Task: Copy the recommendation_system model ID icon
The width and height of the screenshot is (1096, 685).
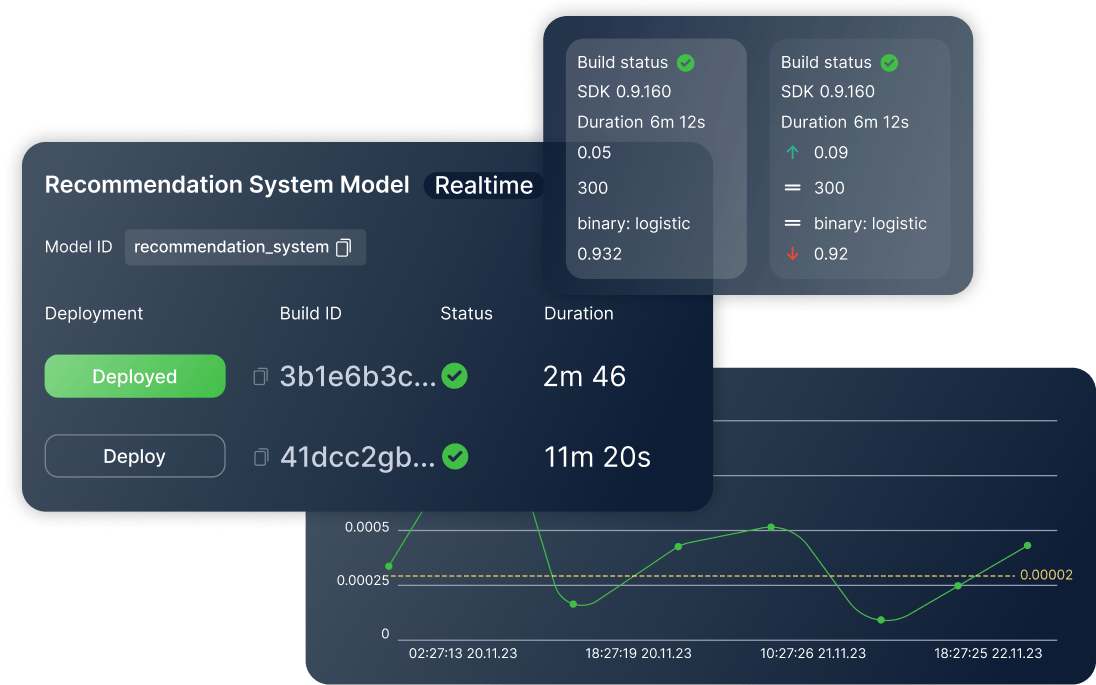Action: point(343,247)
